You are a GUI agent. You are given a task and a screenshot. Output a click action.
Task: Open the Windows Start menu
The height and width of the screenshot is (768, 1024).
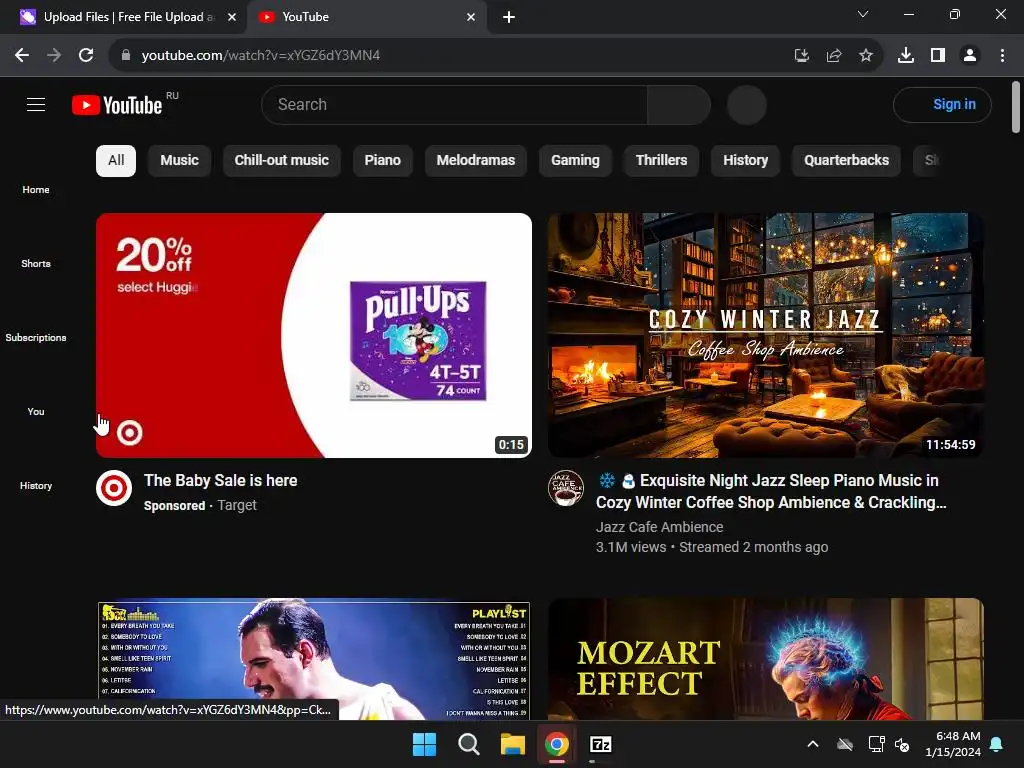(424, 744)
